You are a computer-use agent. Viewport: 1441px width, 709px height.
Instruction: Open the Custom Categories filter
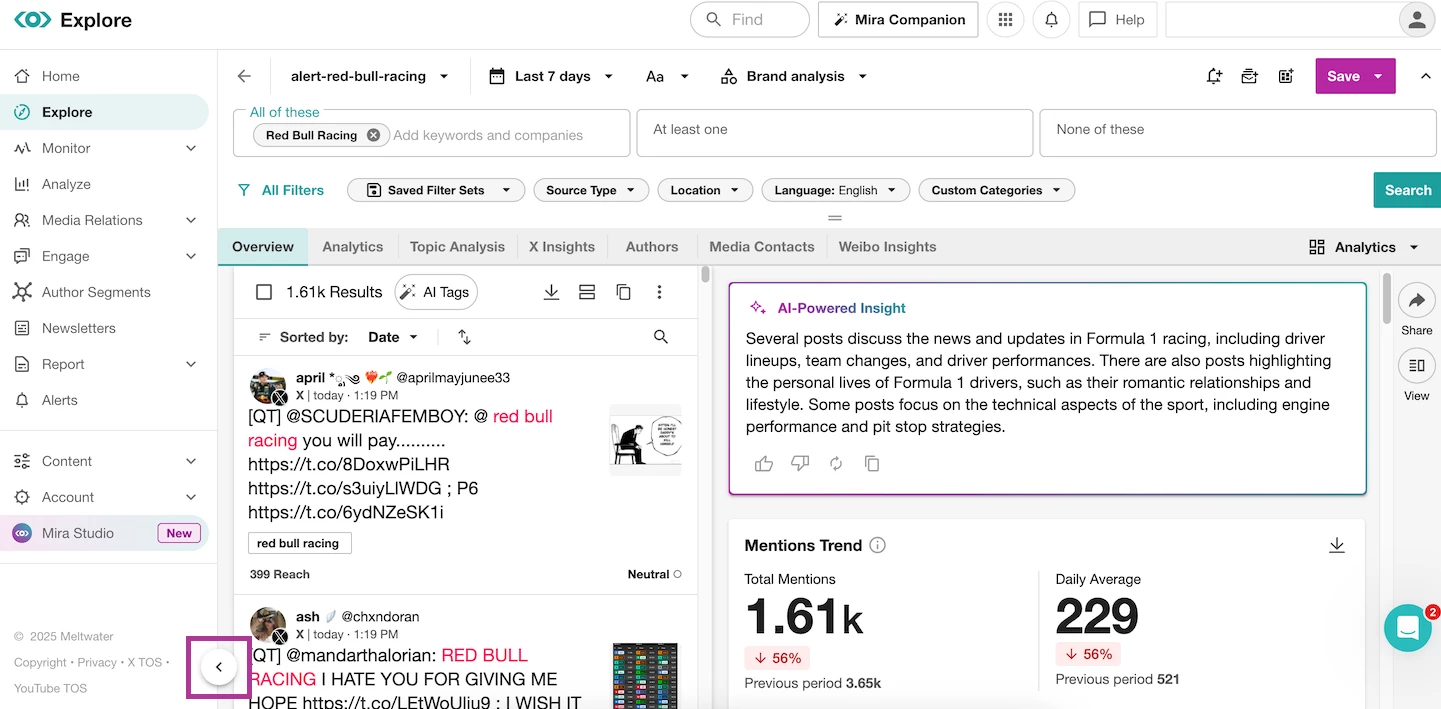tap(997, 190)
